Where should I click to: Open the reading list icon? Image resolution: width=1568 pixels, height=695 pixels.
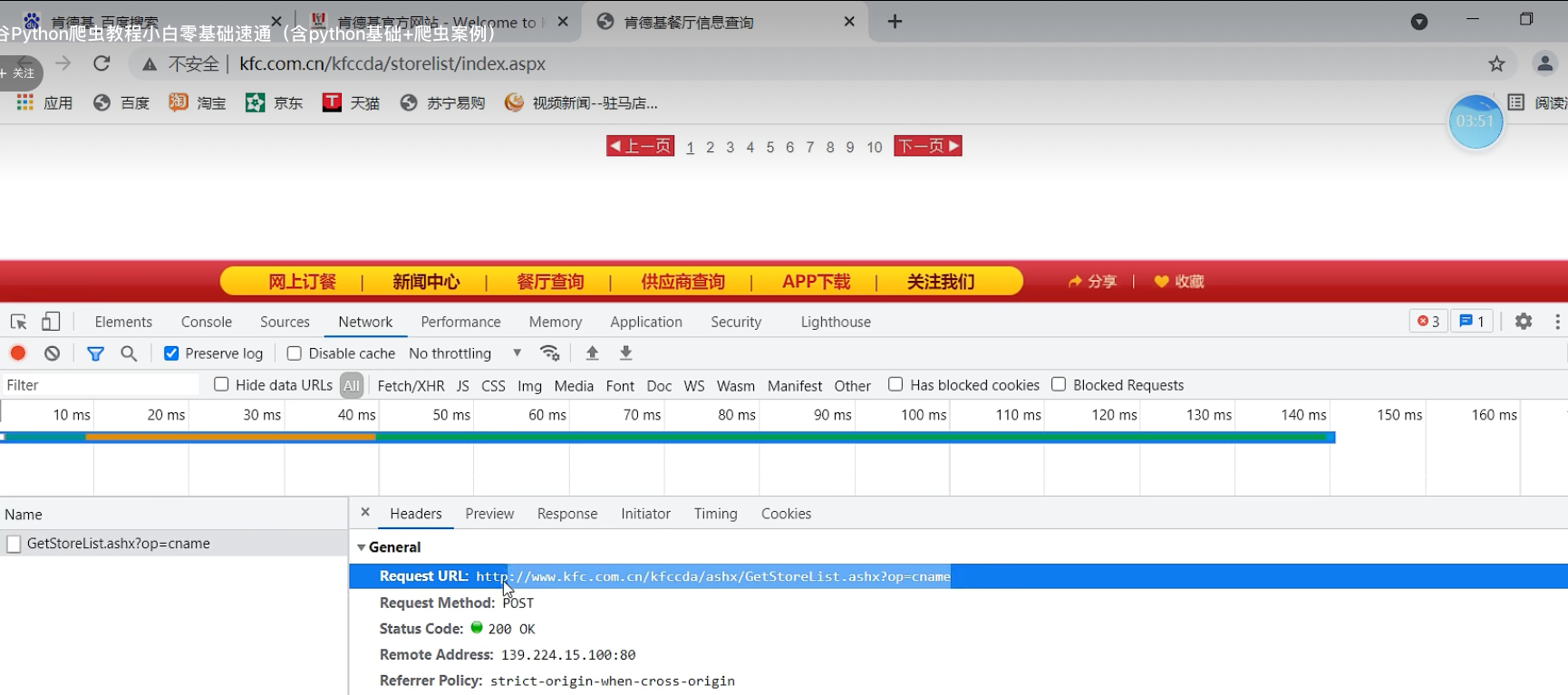pyautogui.click(x=1516, y=102)
